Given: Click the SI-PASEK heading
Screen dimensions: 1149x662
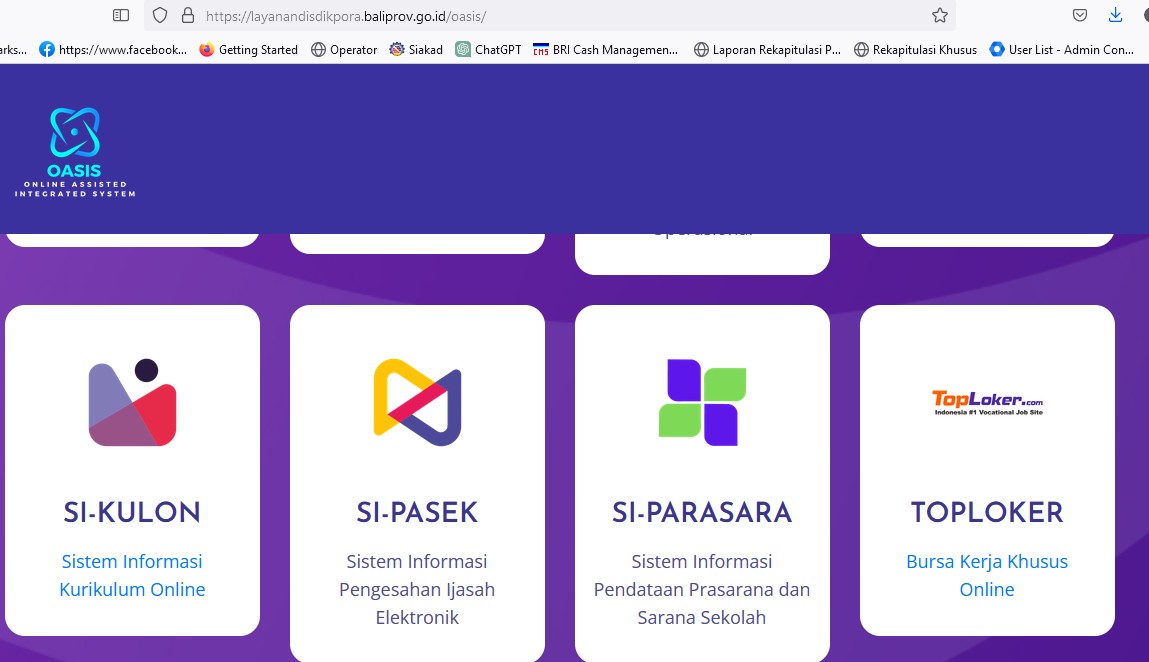Looking at the screenshot, I should click(417, 512).
